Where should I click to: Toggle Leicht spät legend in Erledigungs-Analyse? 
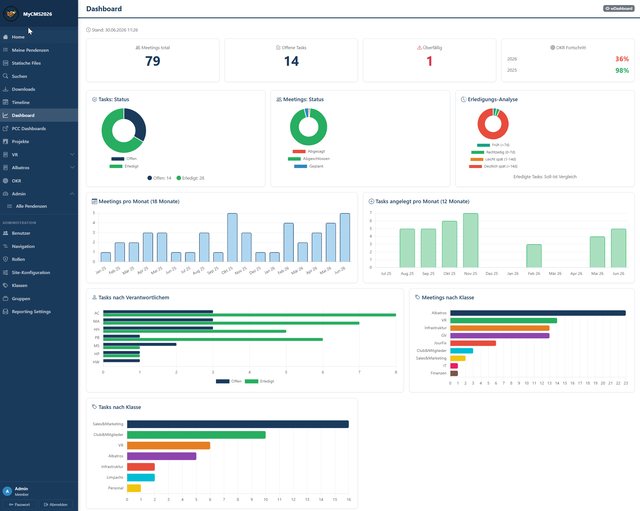tap(493, 159)
